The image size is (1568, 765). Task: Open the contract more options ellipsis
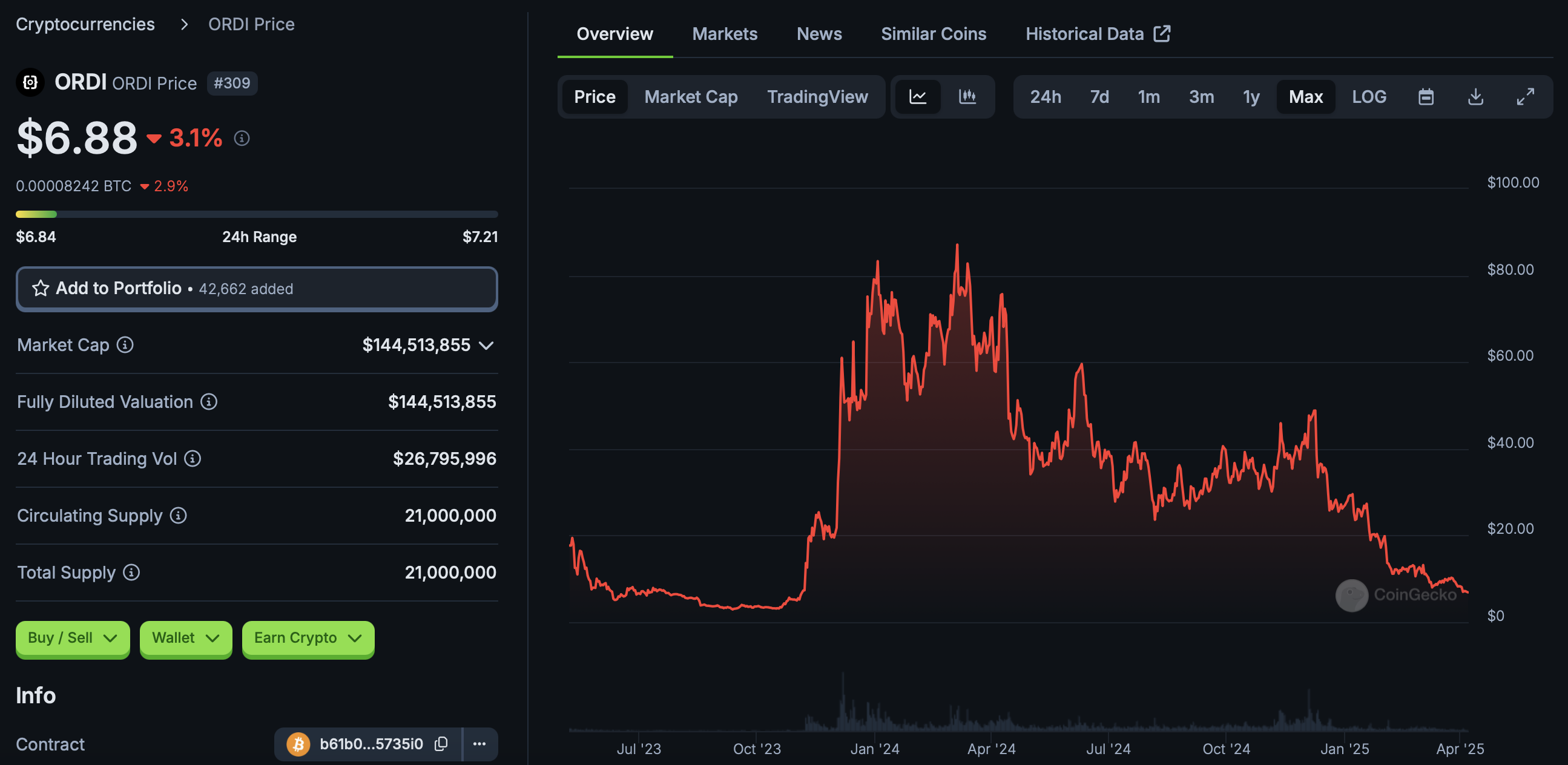(x=479, y=744)
